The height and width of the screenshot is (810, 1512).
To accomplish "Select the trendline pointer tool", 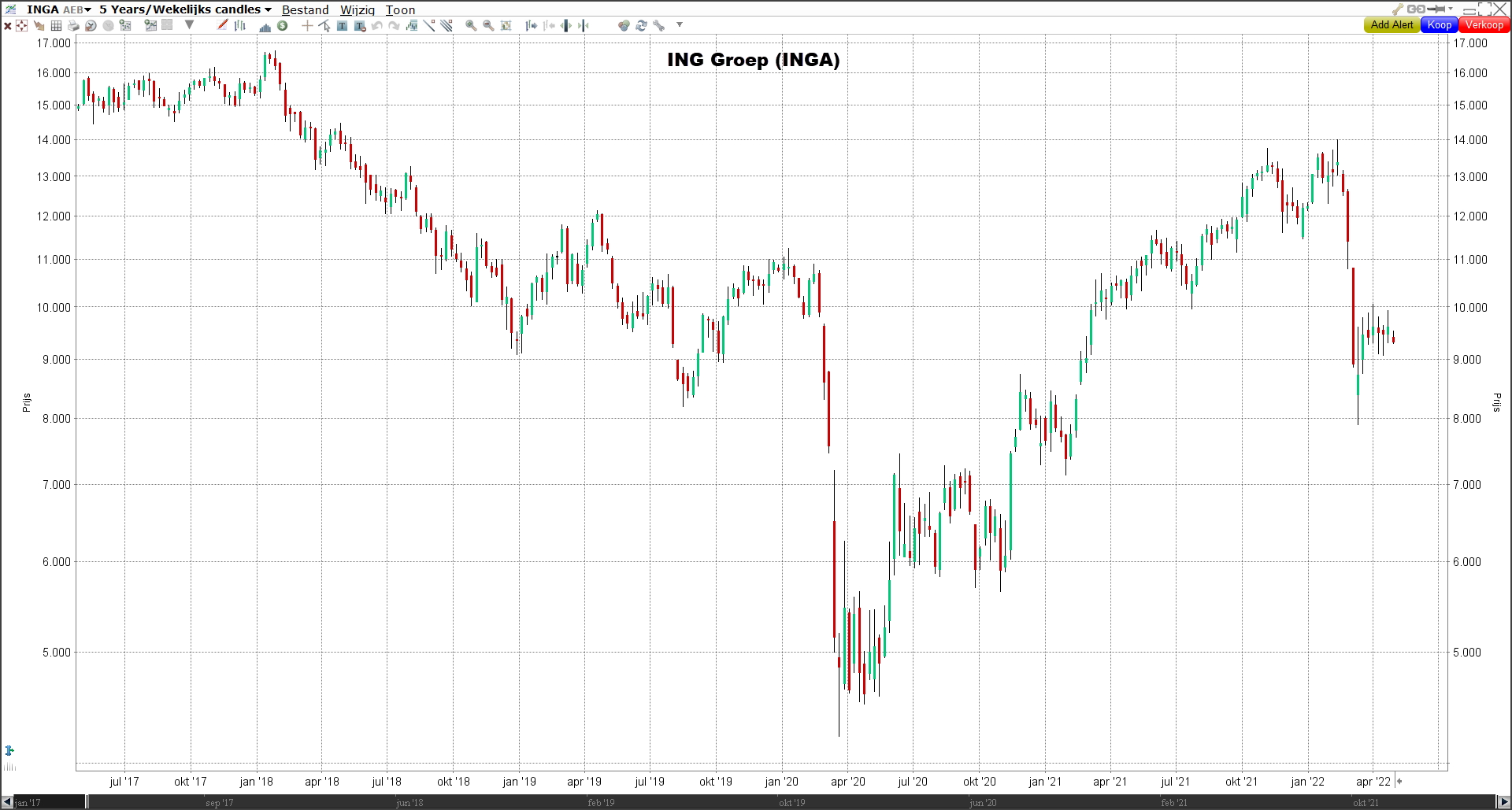I will [x=324, y=25].
